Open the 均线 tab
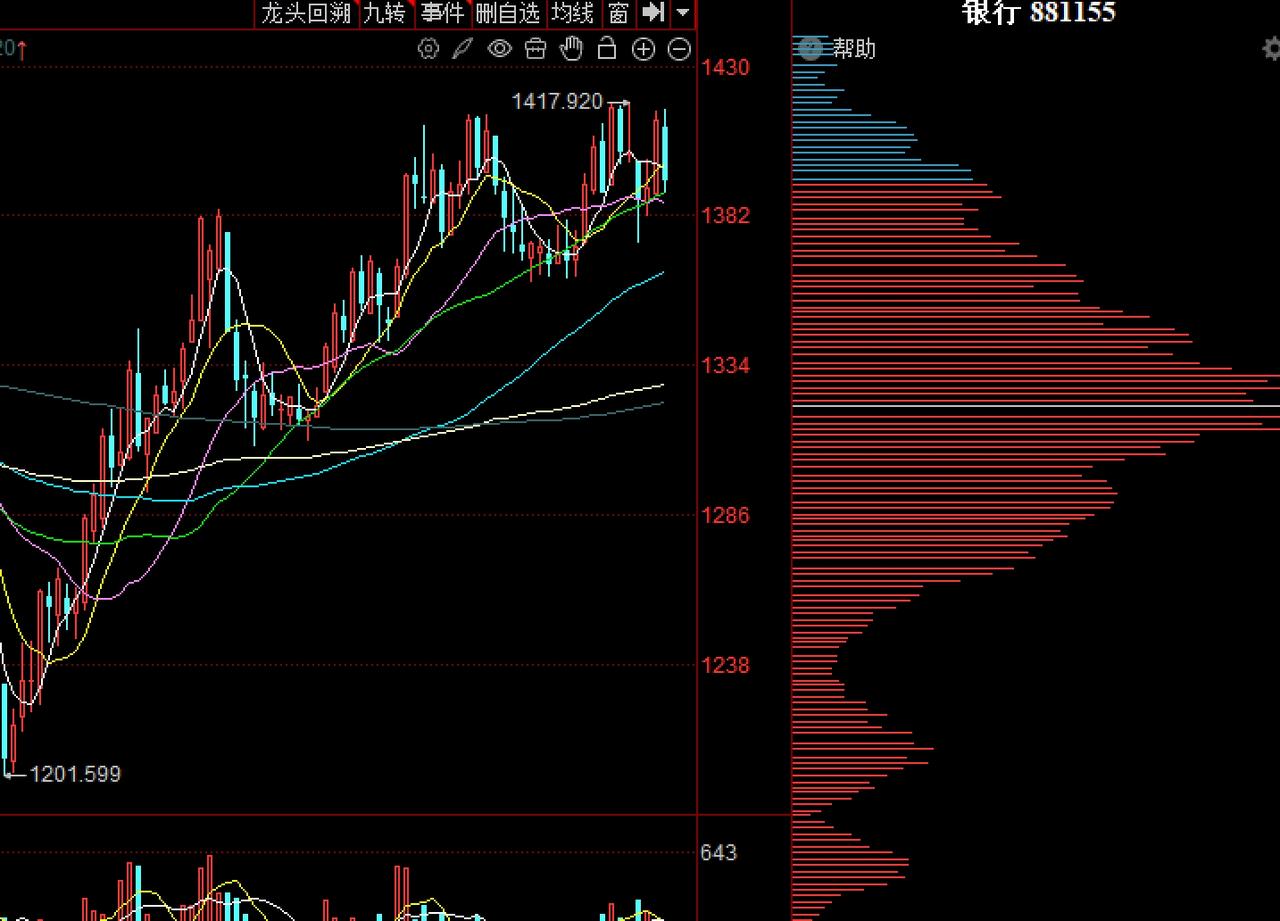Viewport: 1280px width, 921px height. pyautogui.click(x=572, y=13)
